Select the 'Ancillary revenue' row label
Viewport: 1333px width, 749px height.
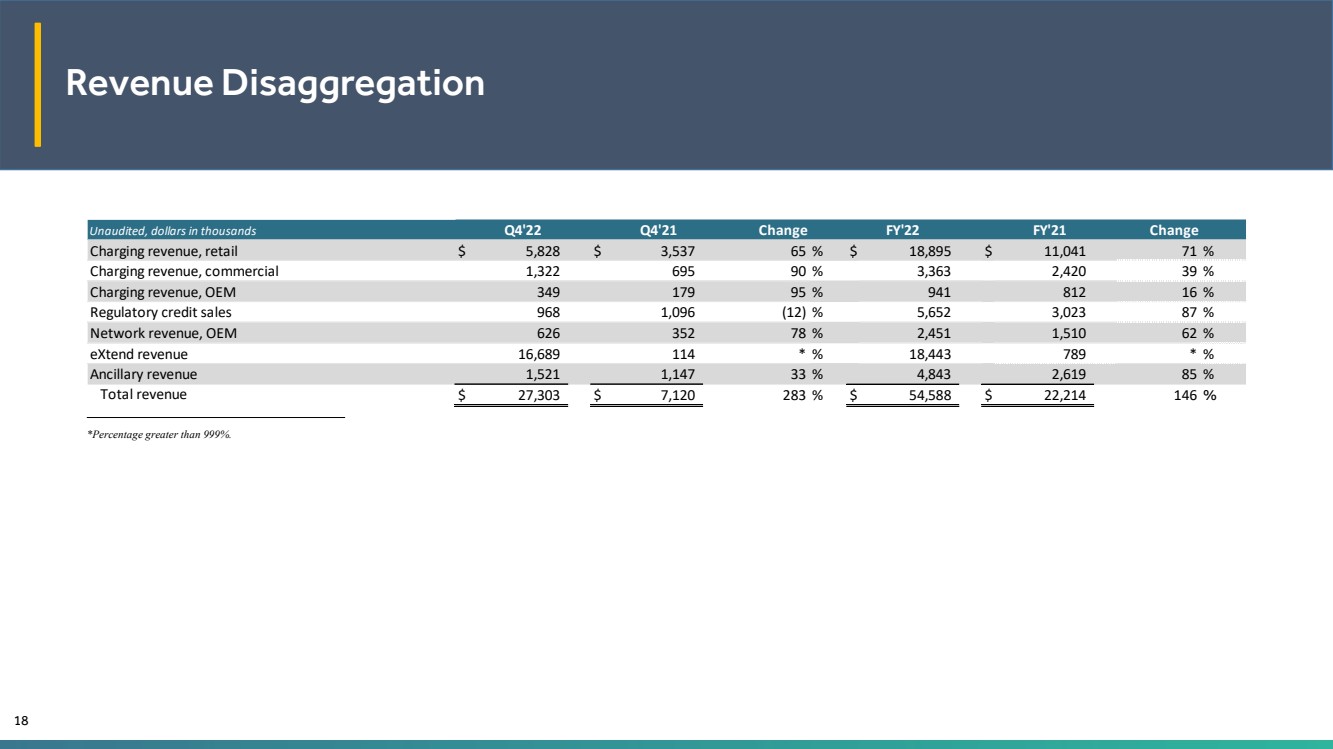tap(143, 374)
